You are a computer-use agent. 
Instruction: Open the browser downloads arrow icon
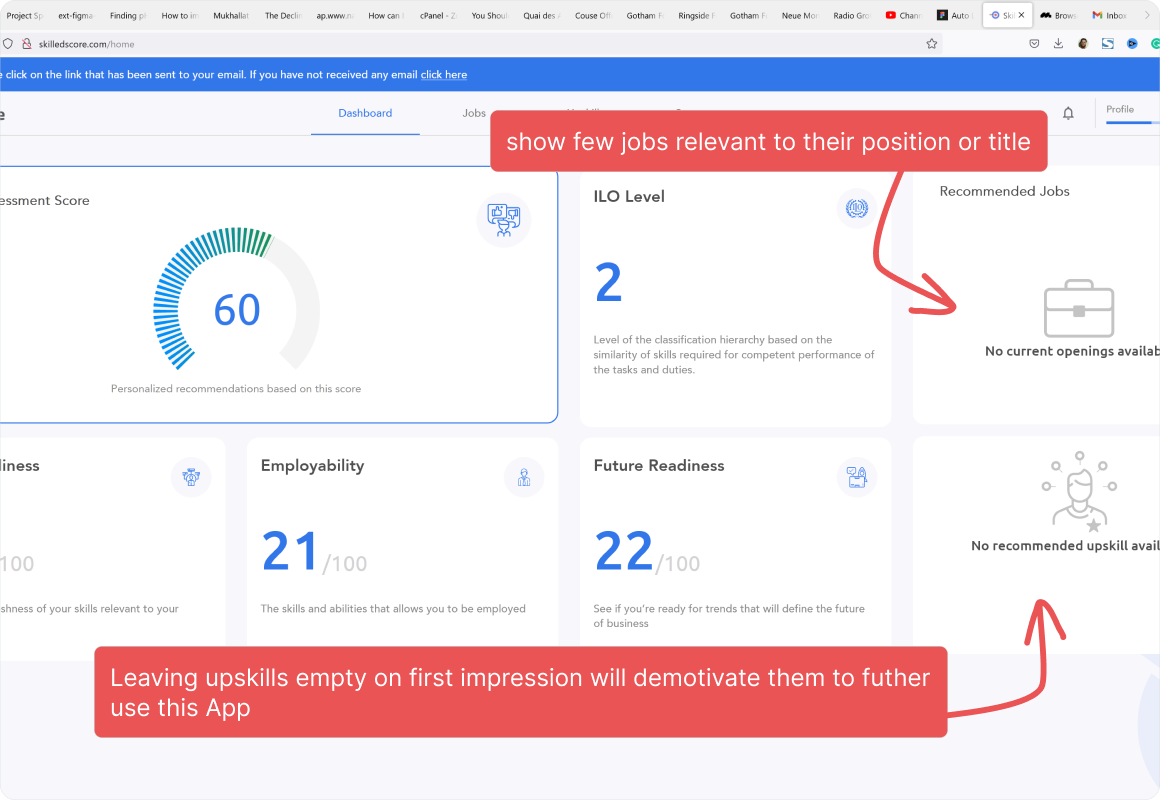click(x=1059, y=44)
